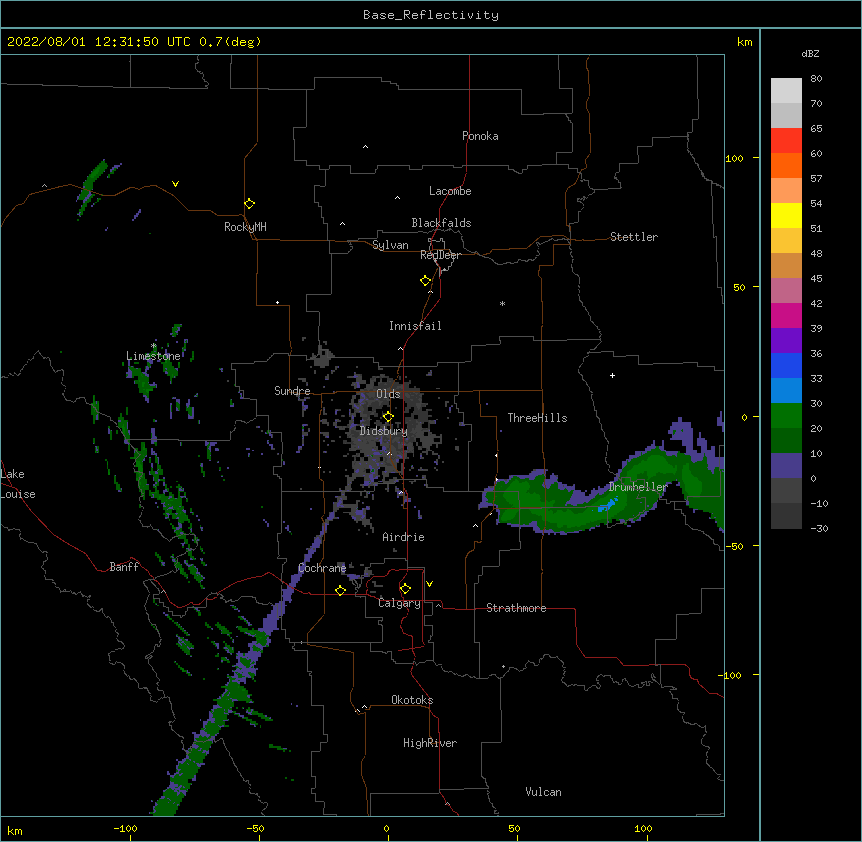Click the Okotoks town label

[x=412, y=700]
